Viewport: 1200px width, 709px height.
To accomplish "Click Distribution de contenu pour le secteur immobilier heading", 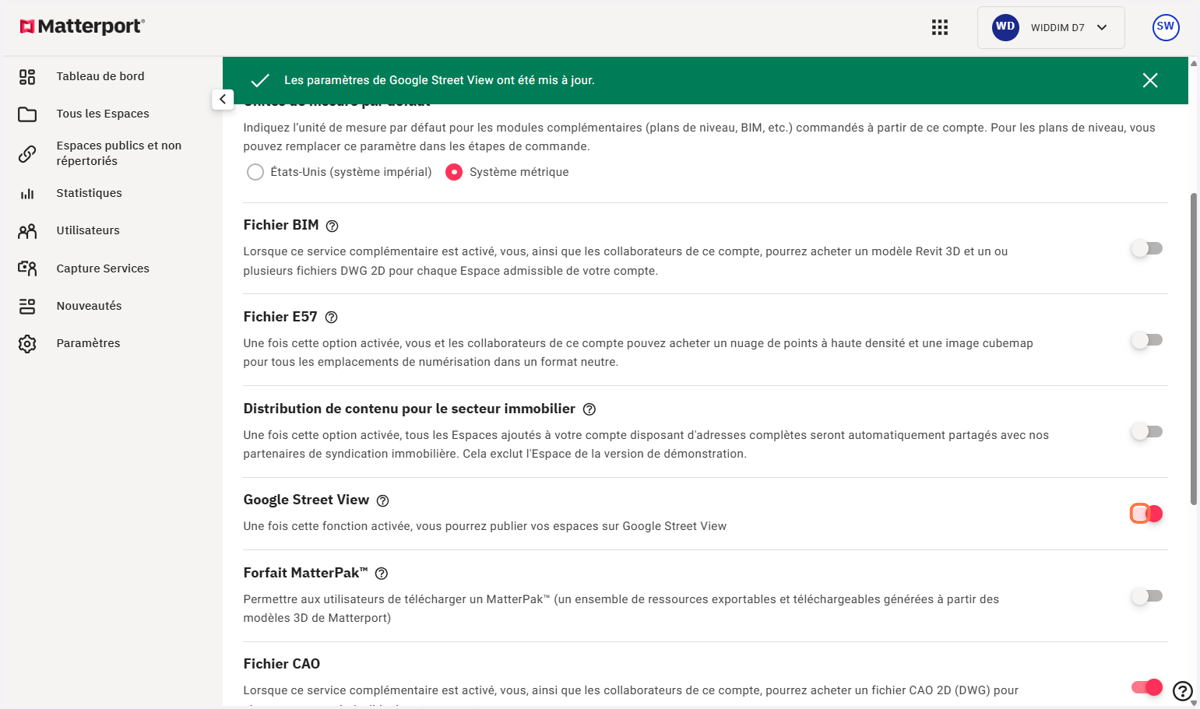I will [x=409, y=409].
